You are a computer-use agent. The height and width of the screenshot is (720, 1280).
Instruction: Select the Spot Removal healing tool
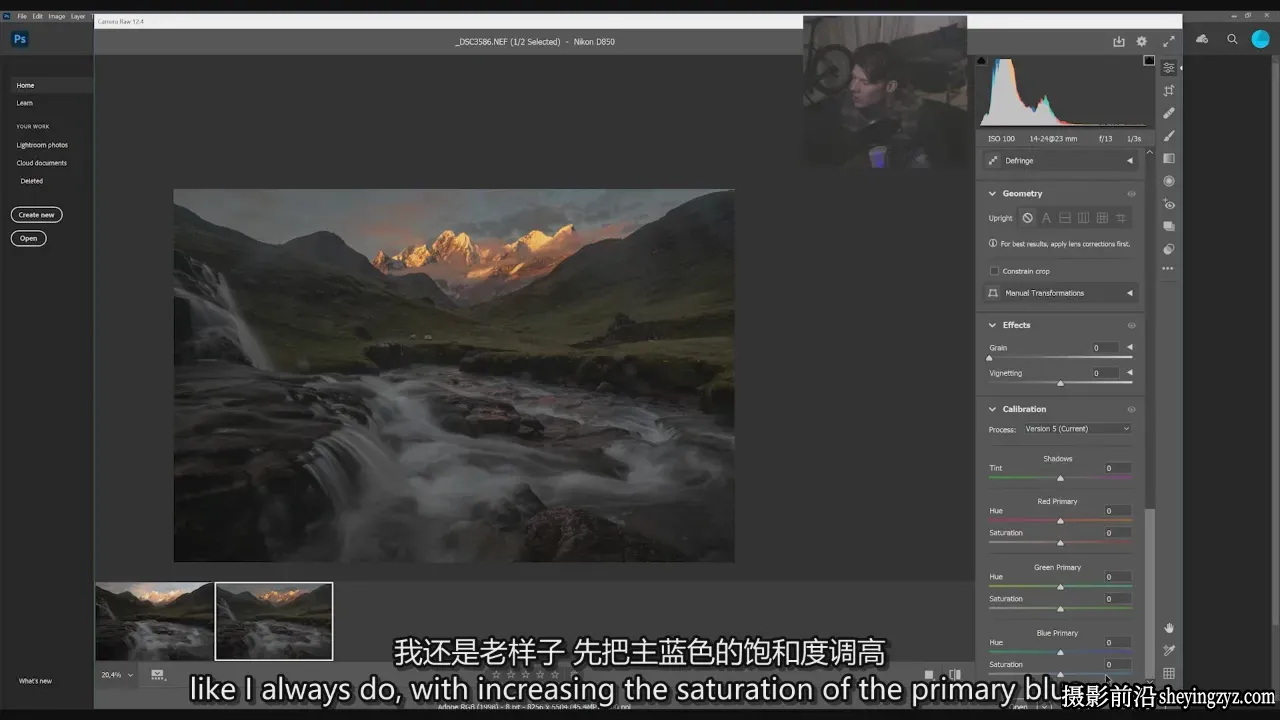[1168, 113]
